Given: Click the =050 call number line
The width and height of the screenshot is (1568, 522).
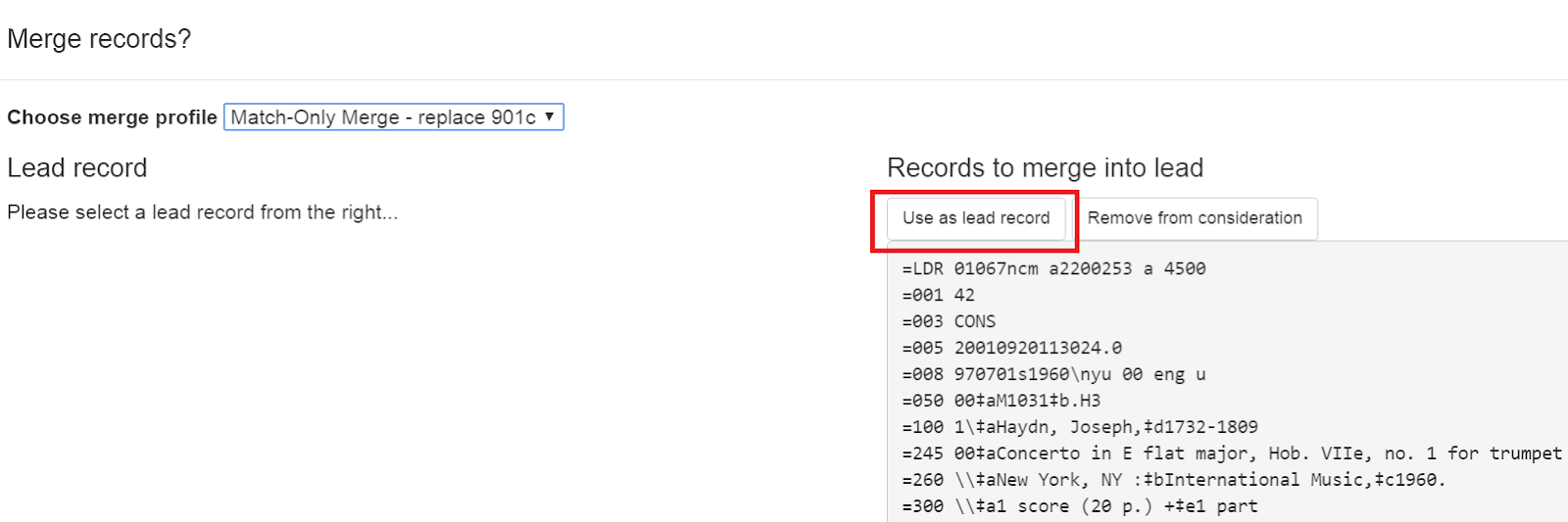Looking at the screenshot, I should (1001, 401).
